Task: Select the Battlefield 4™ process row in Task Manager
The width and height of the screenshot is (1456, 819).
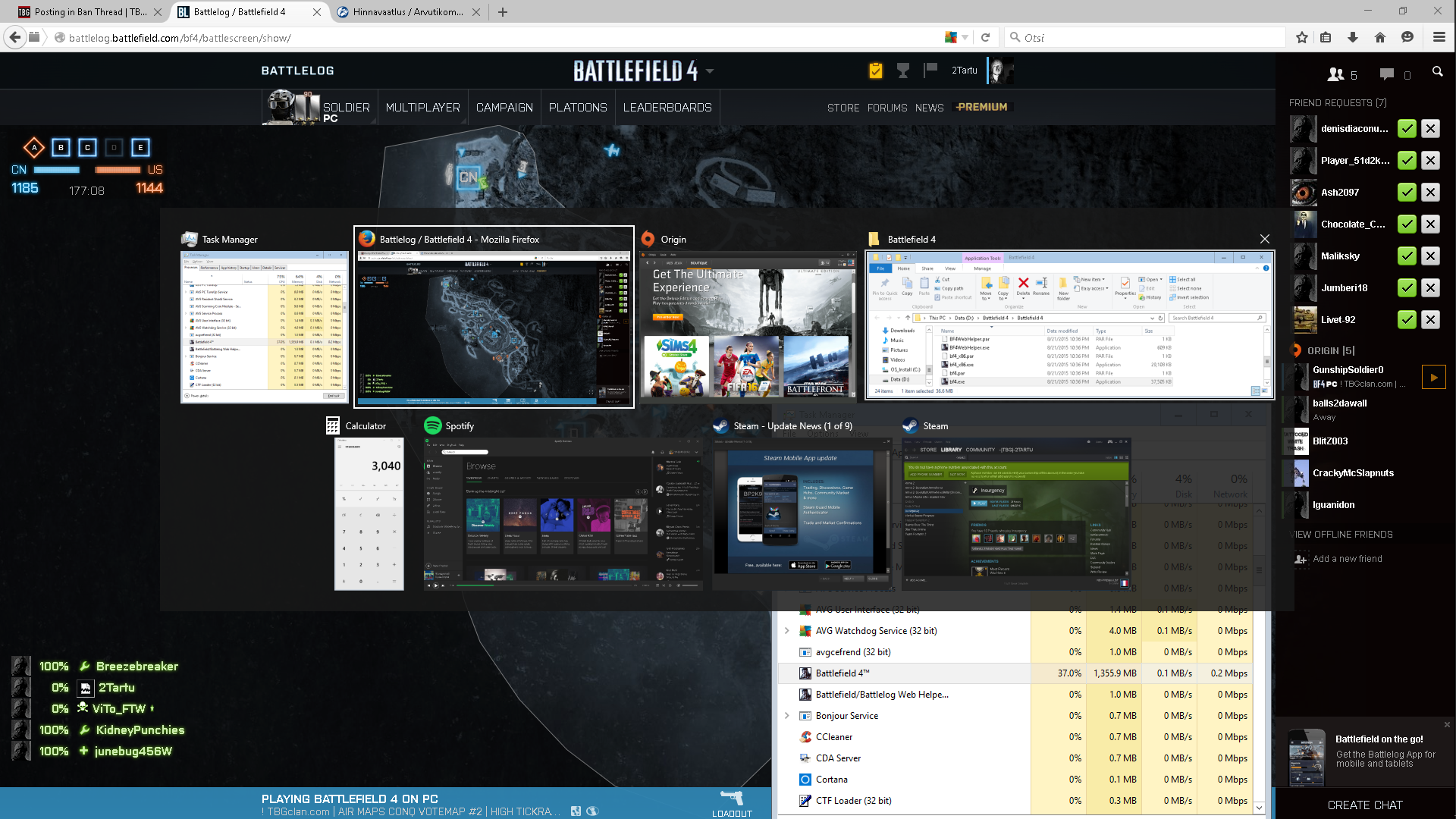Action: point(1015,673)
